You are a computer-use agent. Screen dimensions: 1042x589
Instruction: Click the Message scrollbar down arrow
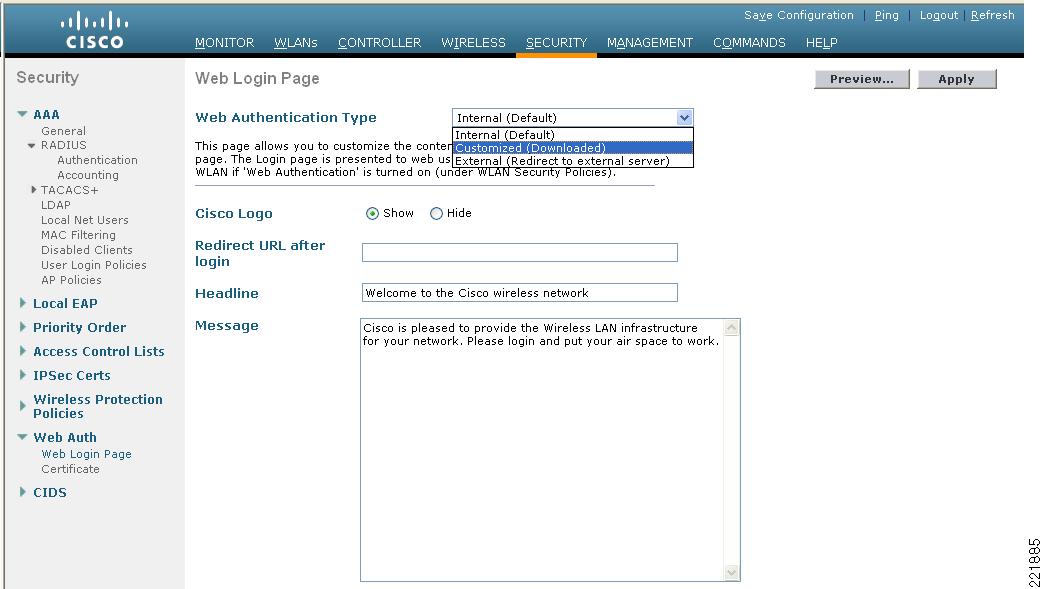pyautogui.click(x=732, y=572)
